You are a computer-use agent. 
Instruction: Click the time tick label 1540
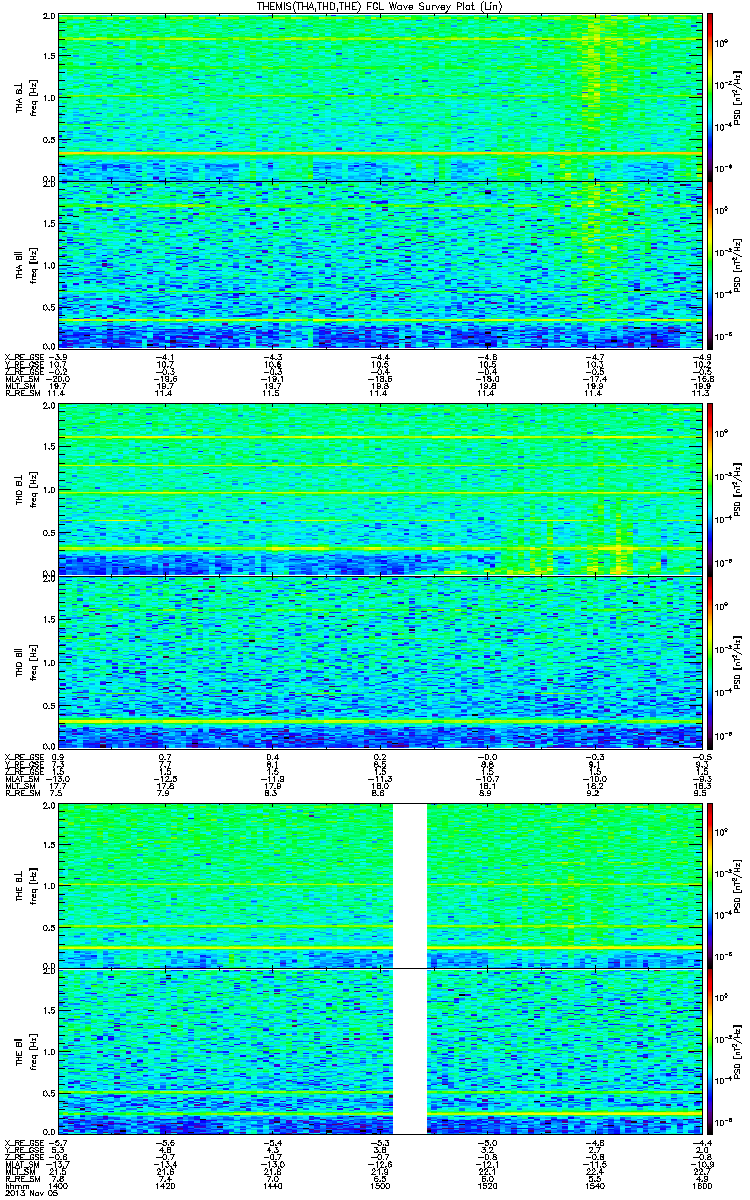593,1185
